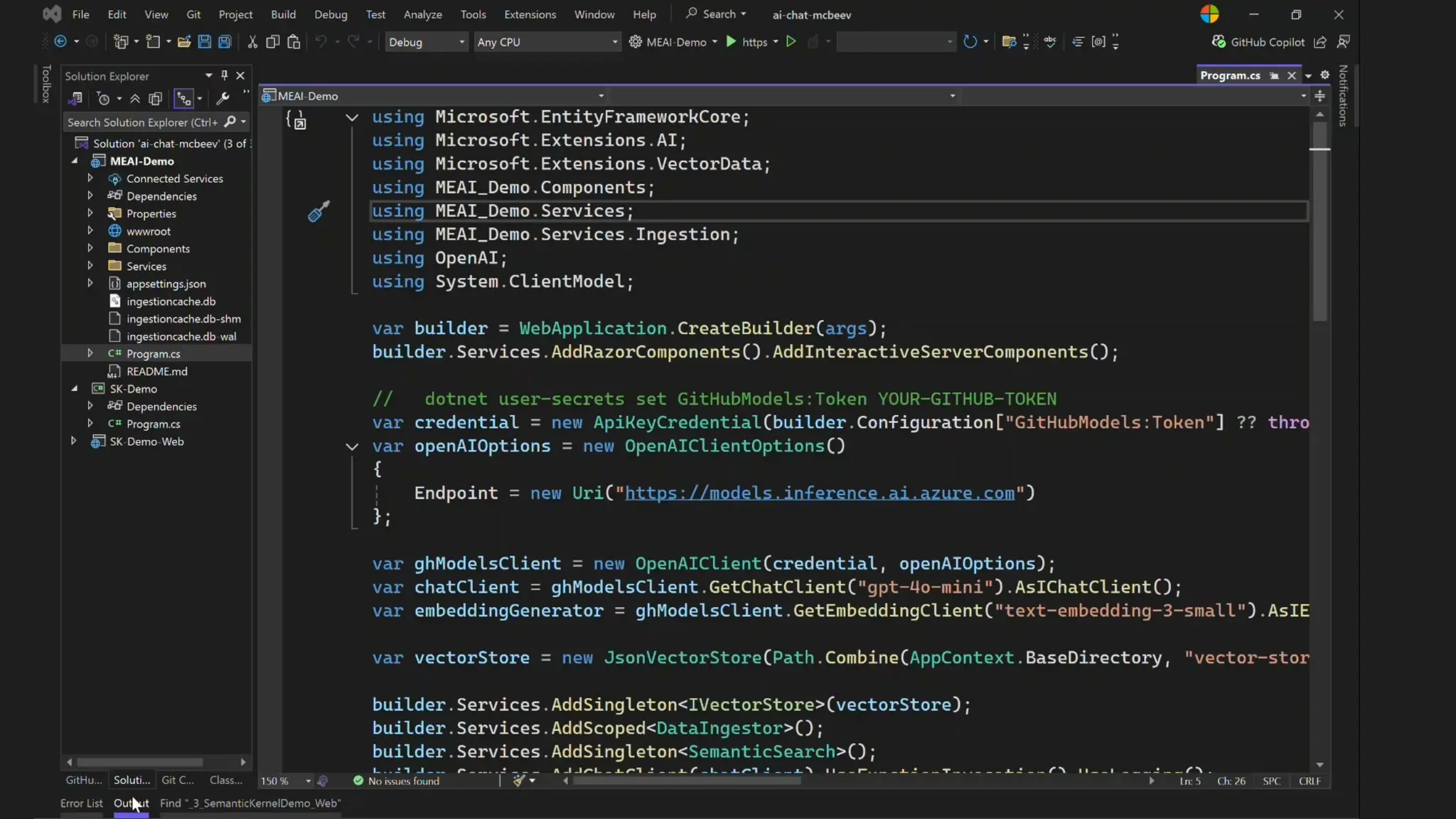
Task: Open the Extensions menu
Action: [x=530, y=14]
